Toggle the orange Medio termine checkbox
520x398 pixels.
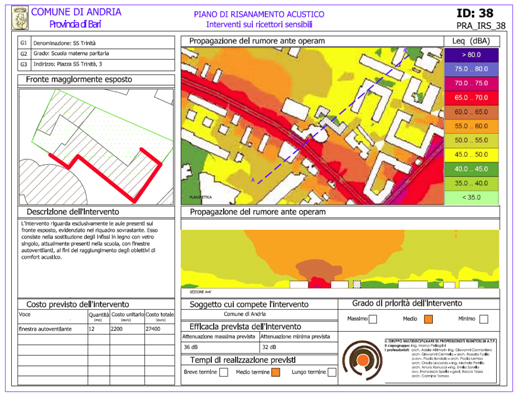point(276,372)
